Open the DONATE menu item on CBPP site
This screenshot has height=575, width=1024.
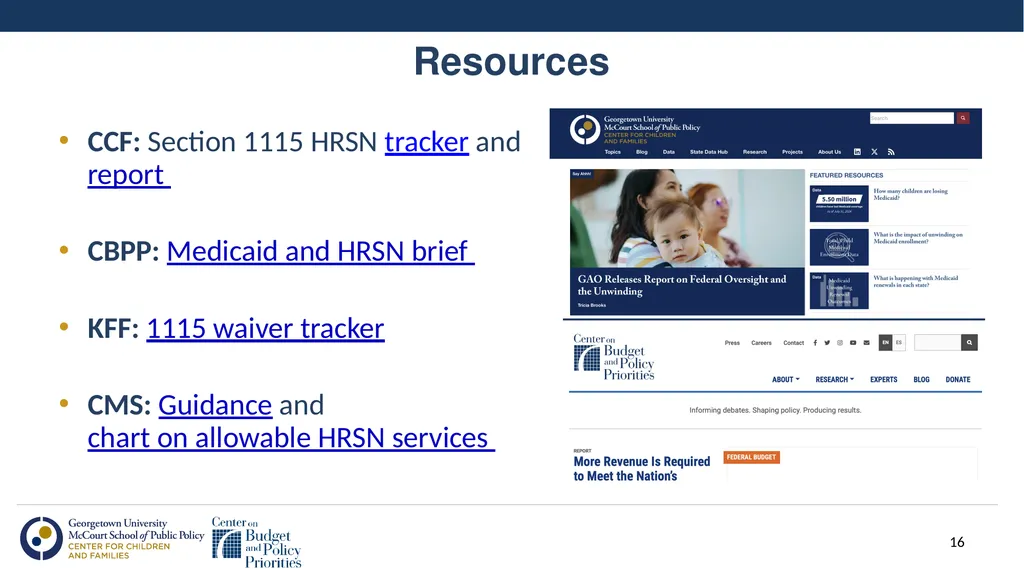[x=958, y=380]
